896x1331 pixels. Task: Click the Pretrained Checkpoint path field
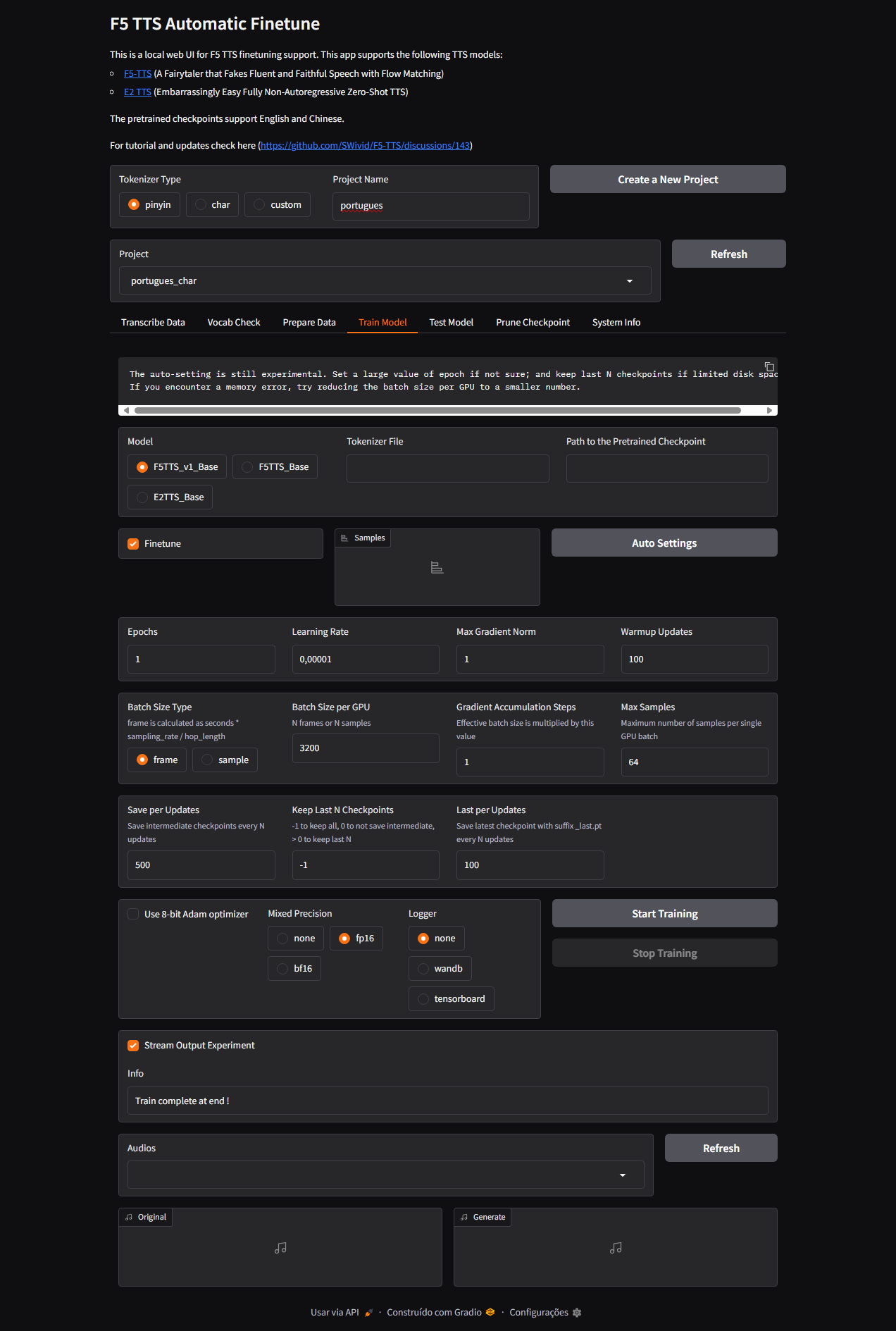667,468
